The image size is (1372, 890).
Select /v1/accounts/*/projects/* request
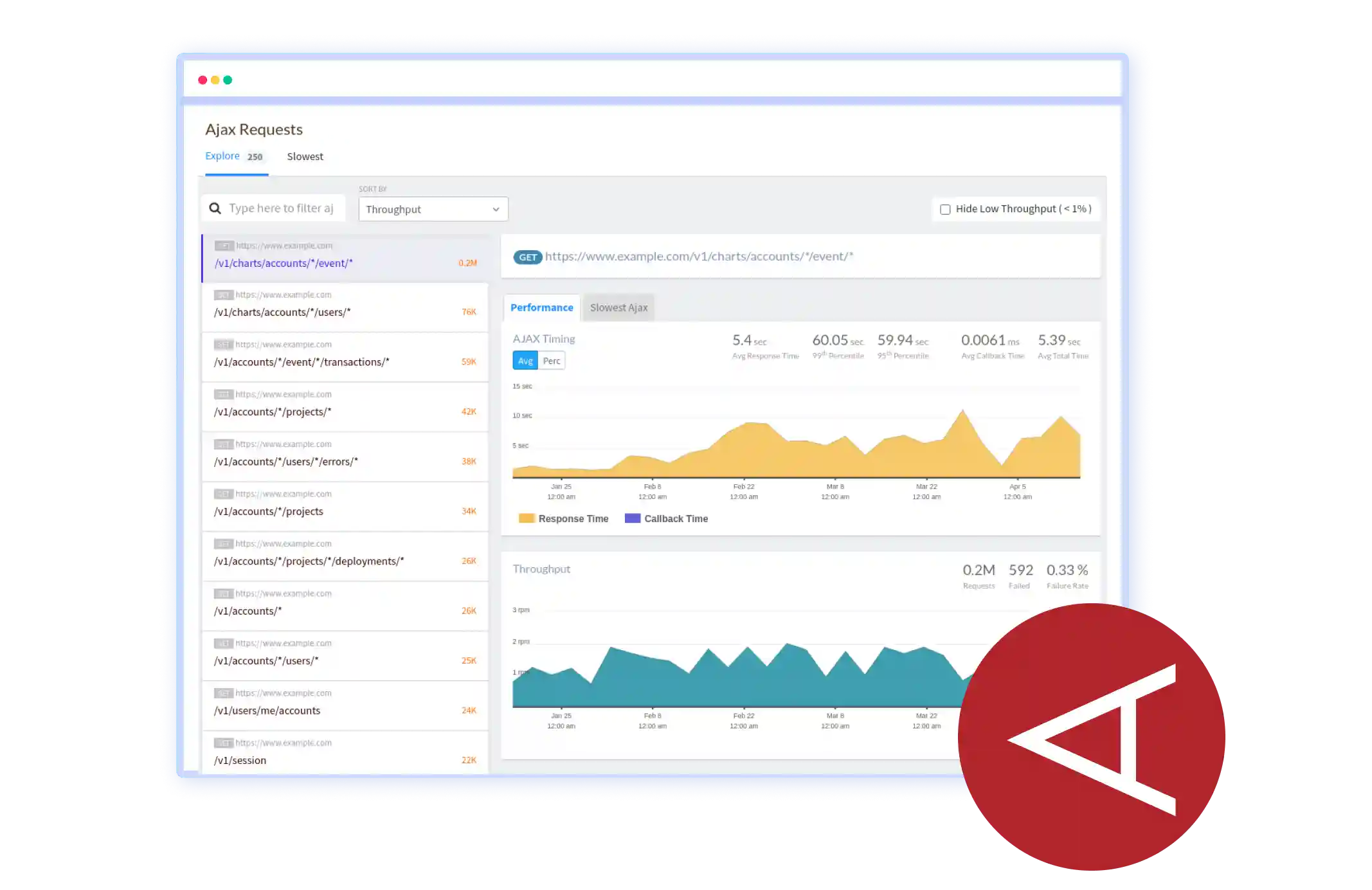(x=345, y=407)
